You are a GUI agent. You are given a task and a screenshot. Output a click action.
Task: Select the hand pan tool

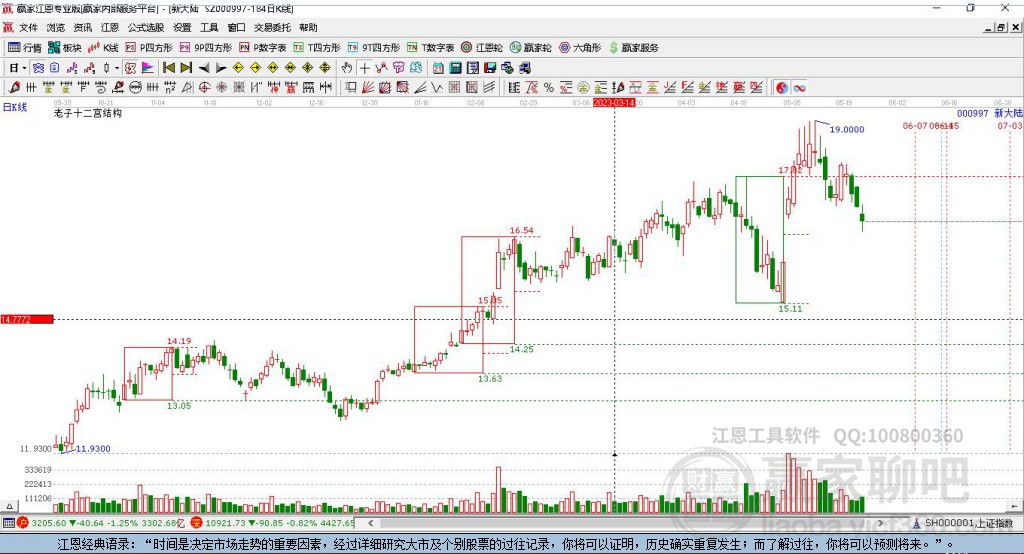pos(347,67)
